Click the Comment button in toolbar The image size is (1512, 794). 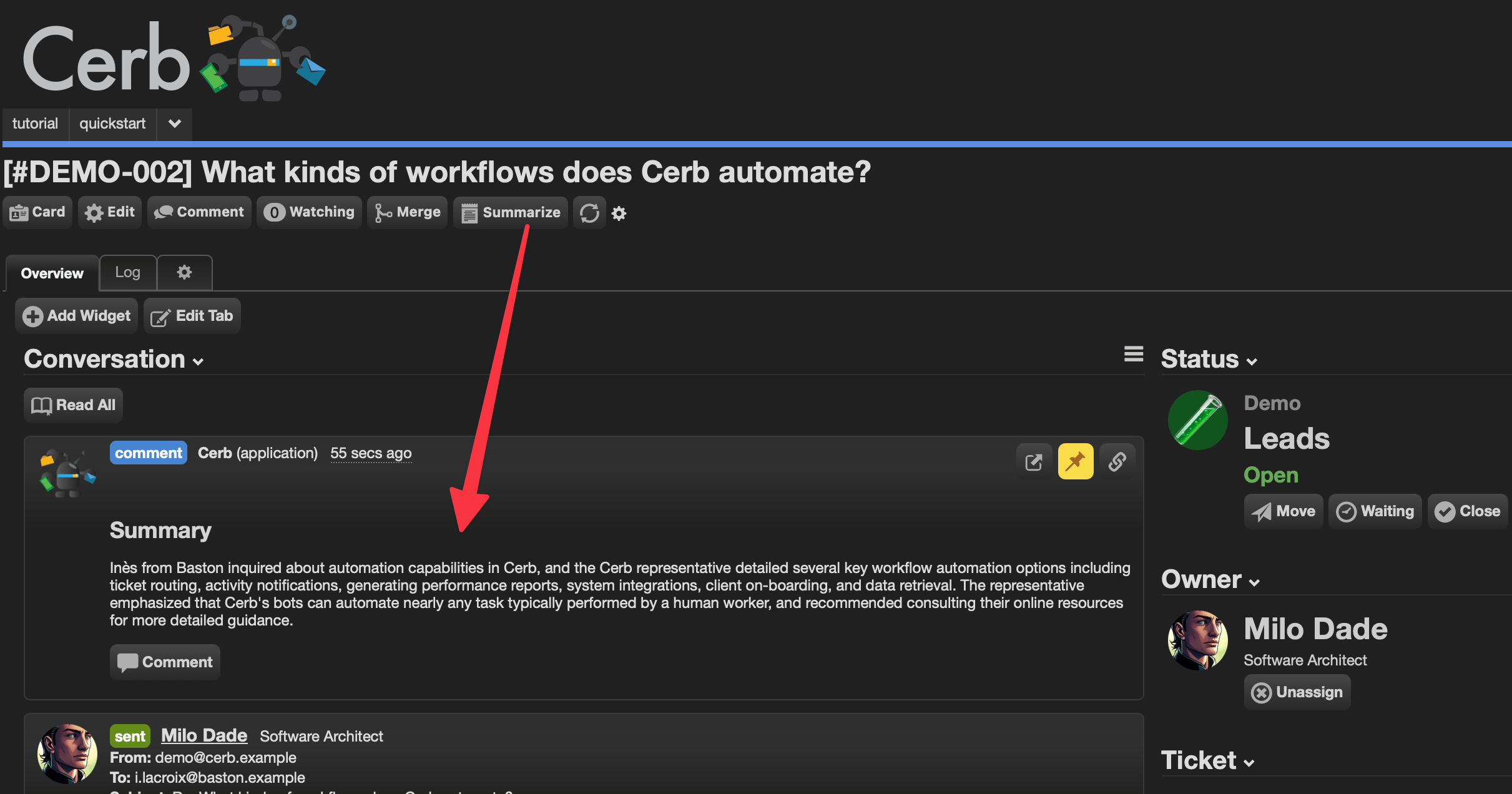click(199, 212)
